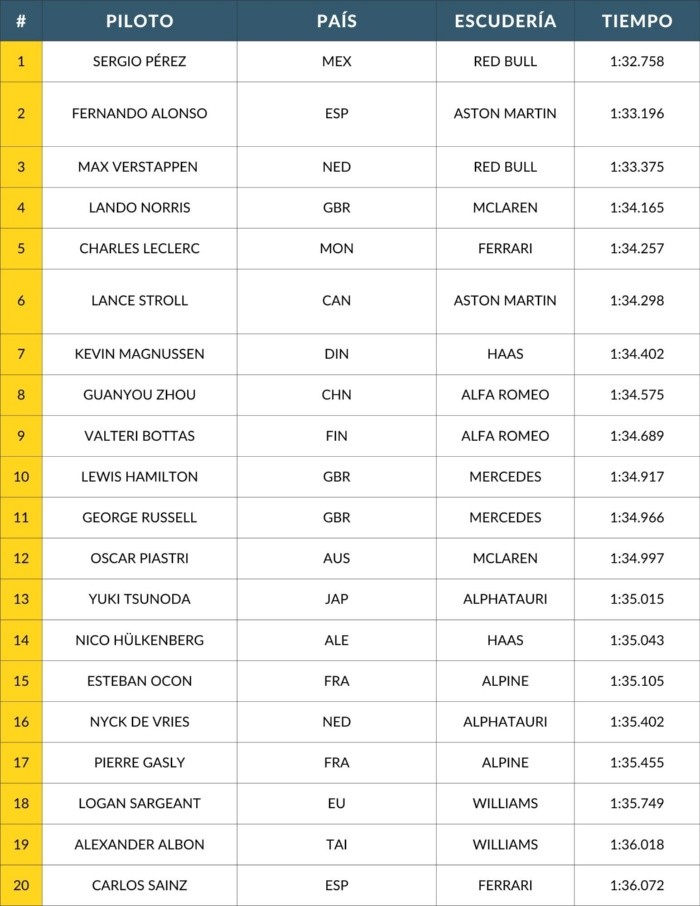Click LOGAN SARGEANT's country cell EU
Viewport: 700px width, 906px height.
tap(336, 803)
